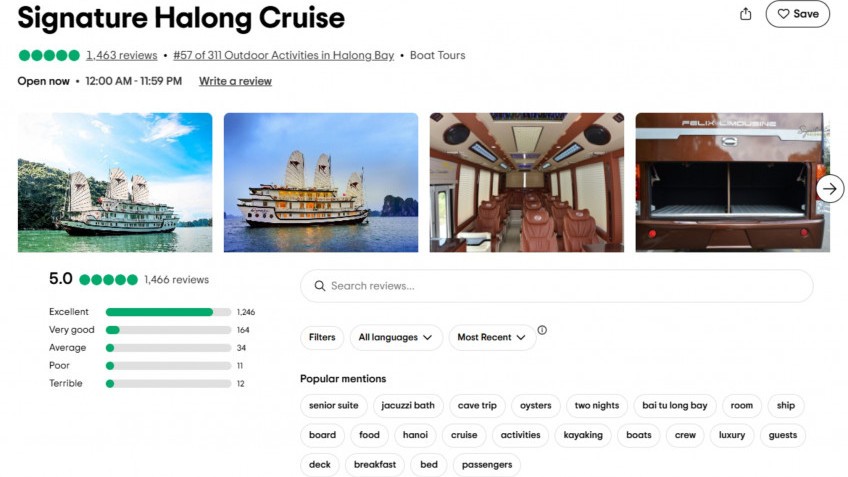Expand the All languages dropdown
The image size is (848, 477).
(x=396, y=337)
